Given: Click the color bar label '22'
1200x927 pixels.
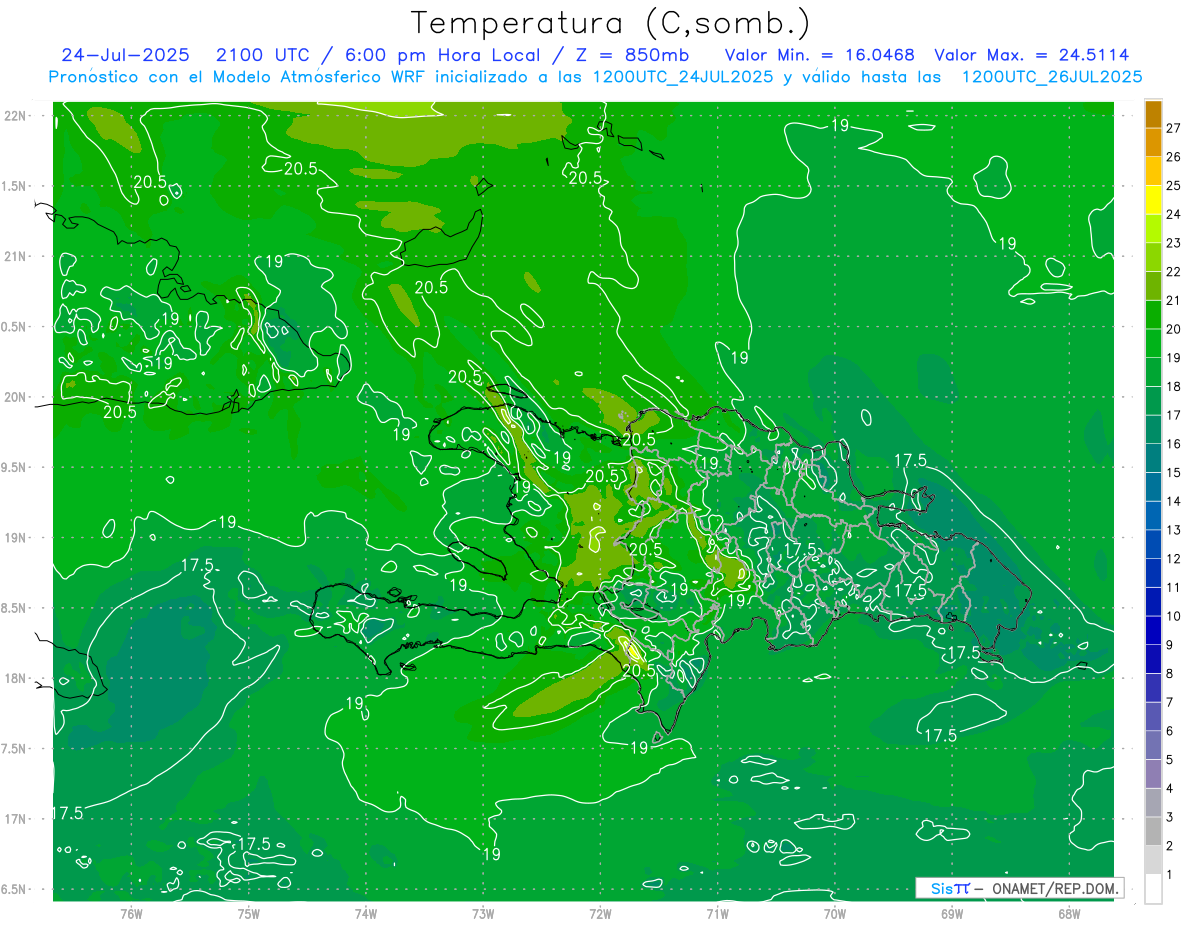Looking at the screenshot, I should pyautogui.click(x=1174, y=271).
